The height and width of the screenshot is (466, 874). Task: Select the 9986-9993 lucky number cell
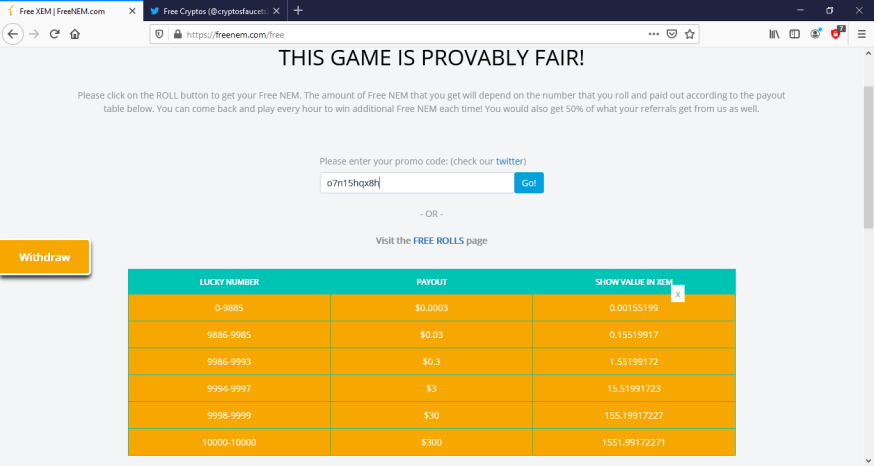click(229, 361)
